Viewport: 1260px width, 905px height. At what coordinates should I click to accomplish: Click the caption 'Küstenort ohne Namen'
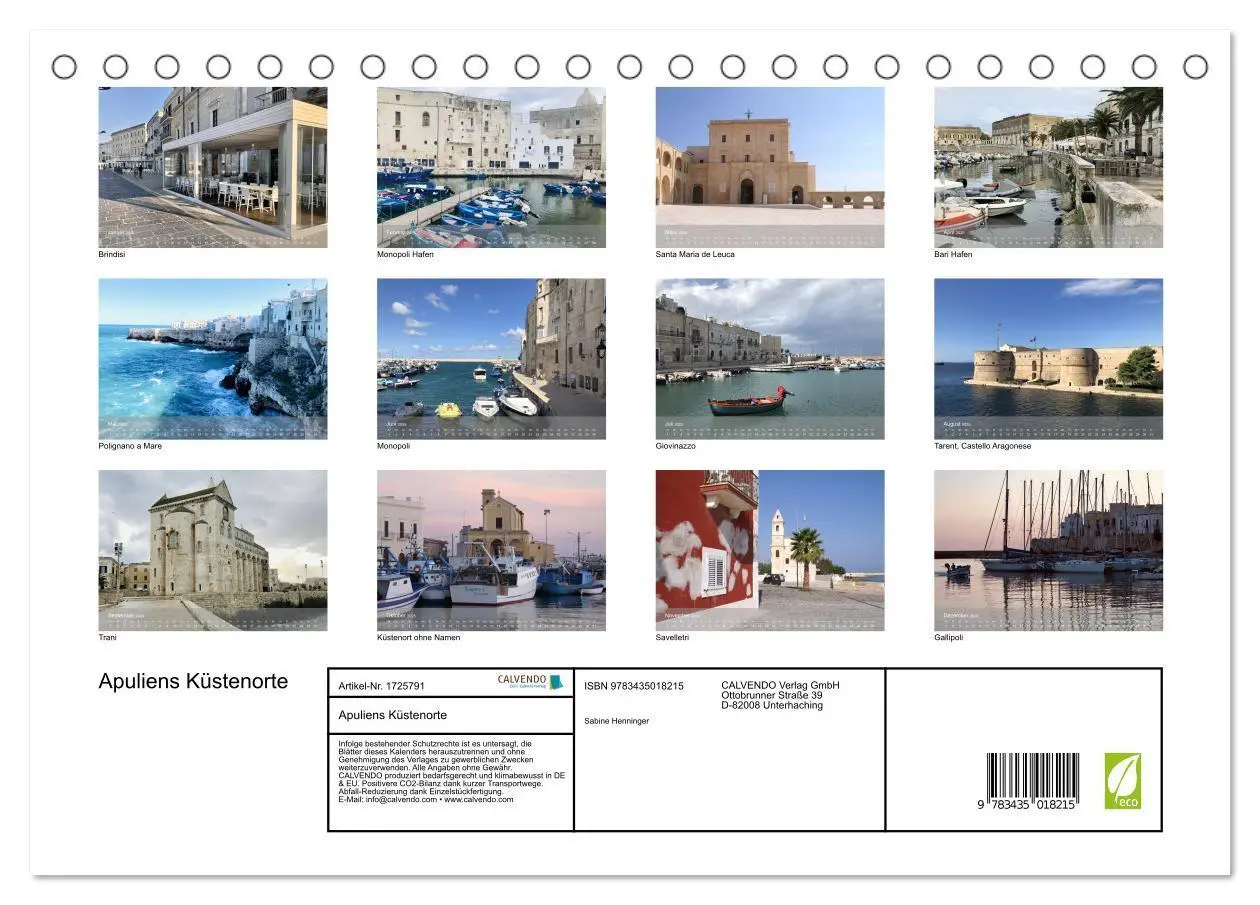419,637
